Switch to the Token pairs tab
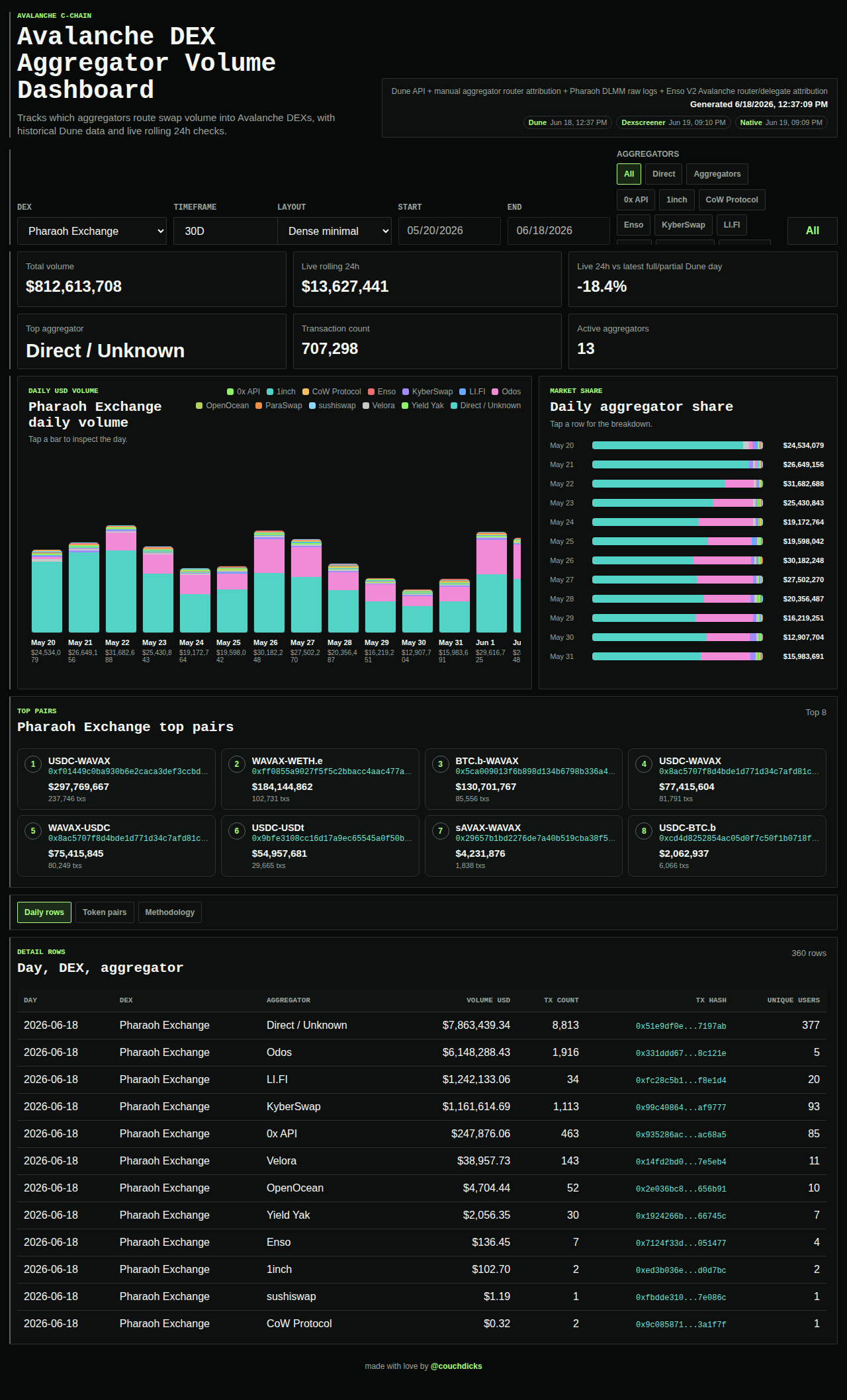 point(105,912)
